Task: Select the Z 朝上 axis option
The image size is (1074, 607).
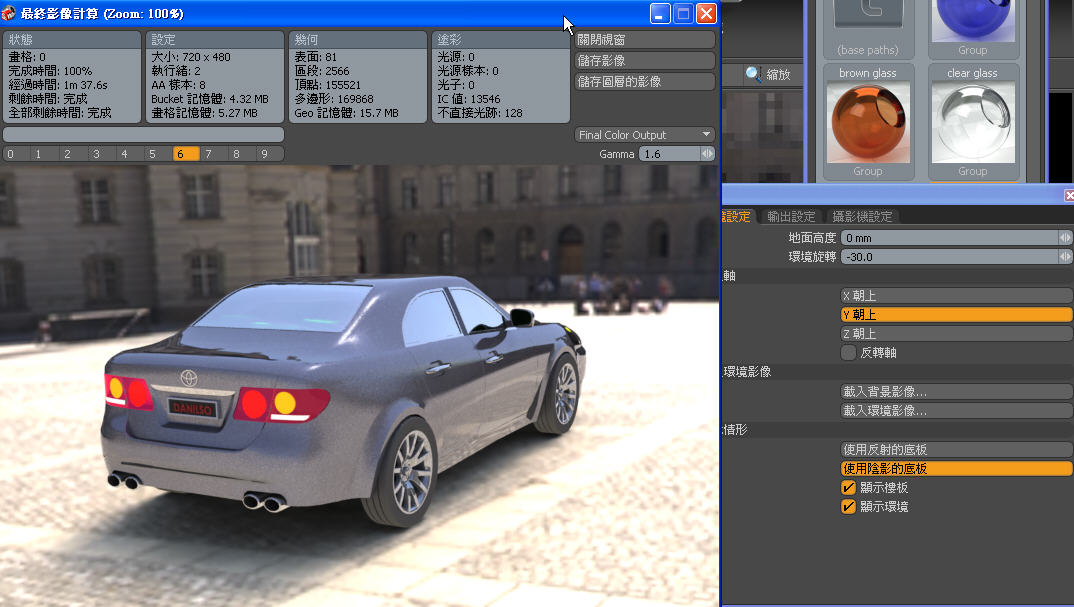Action: coord(956,334)
